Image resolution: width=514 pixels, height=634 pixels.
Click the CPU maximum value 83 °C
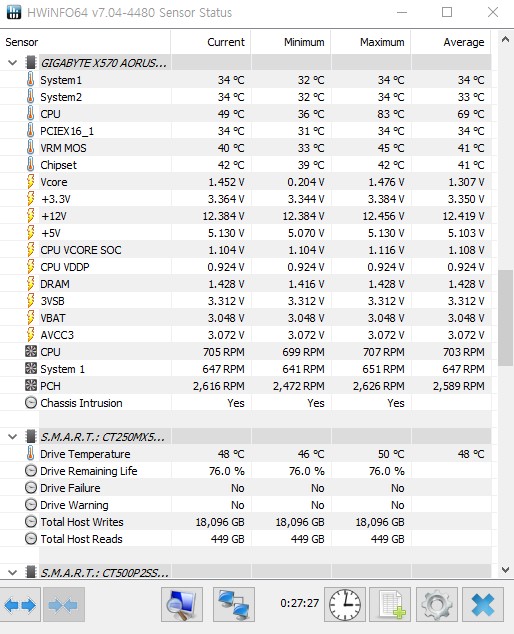pos(391,114)
